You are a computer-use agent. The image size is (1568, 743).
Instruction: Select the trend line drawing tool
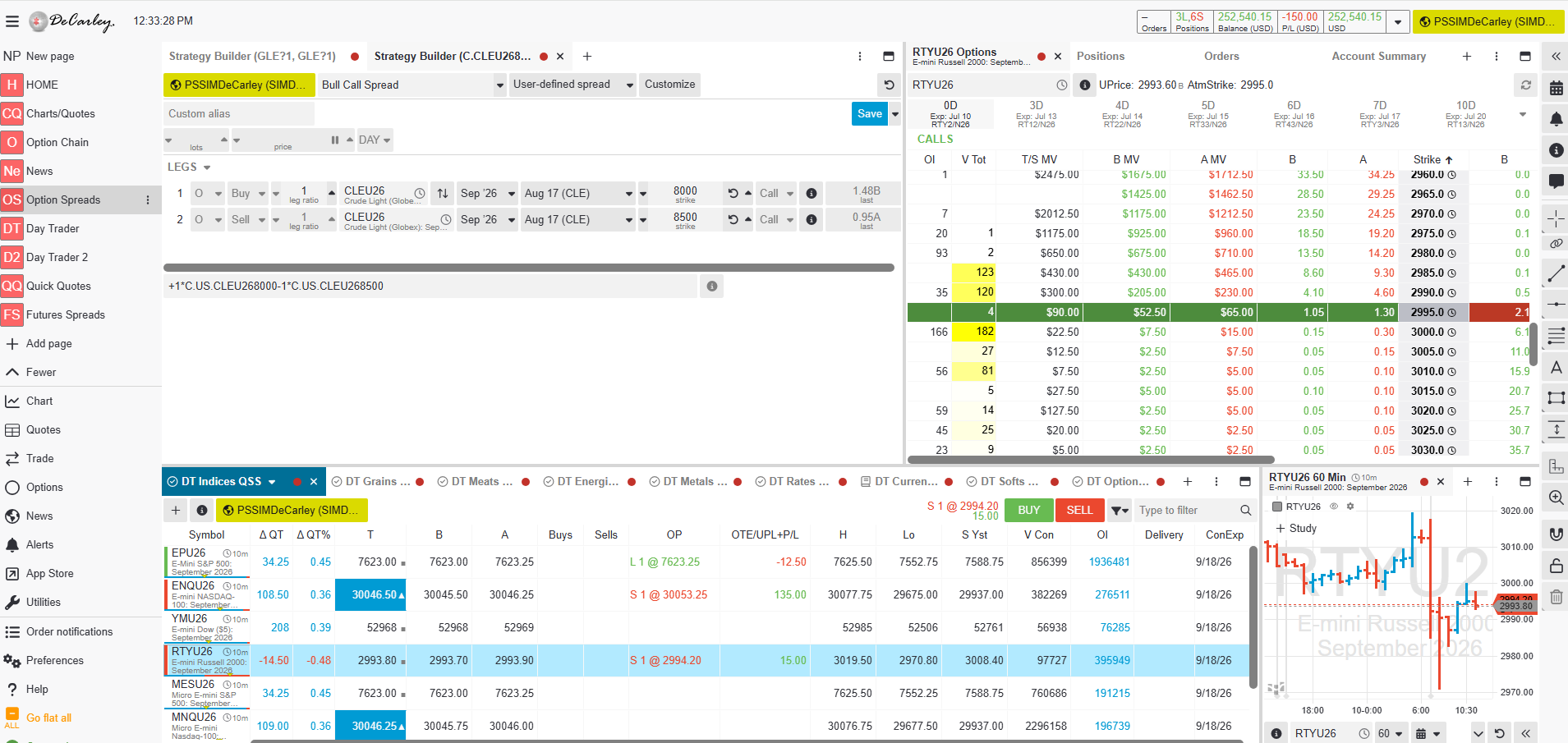1556,273
